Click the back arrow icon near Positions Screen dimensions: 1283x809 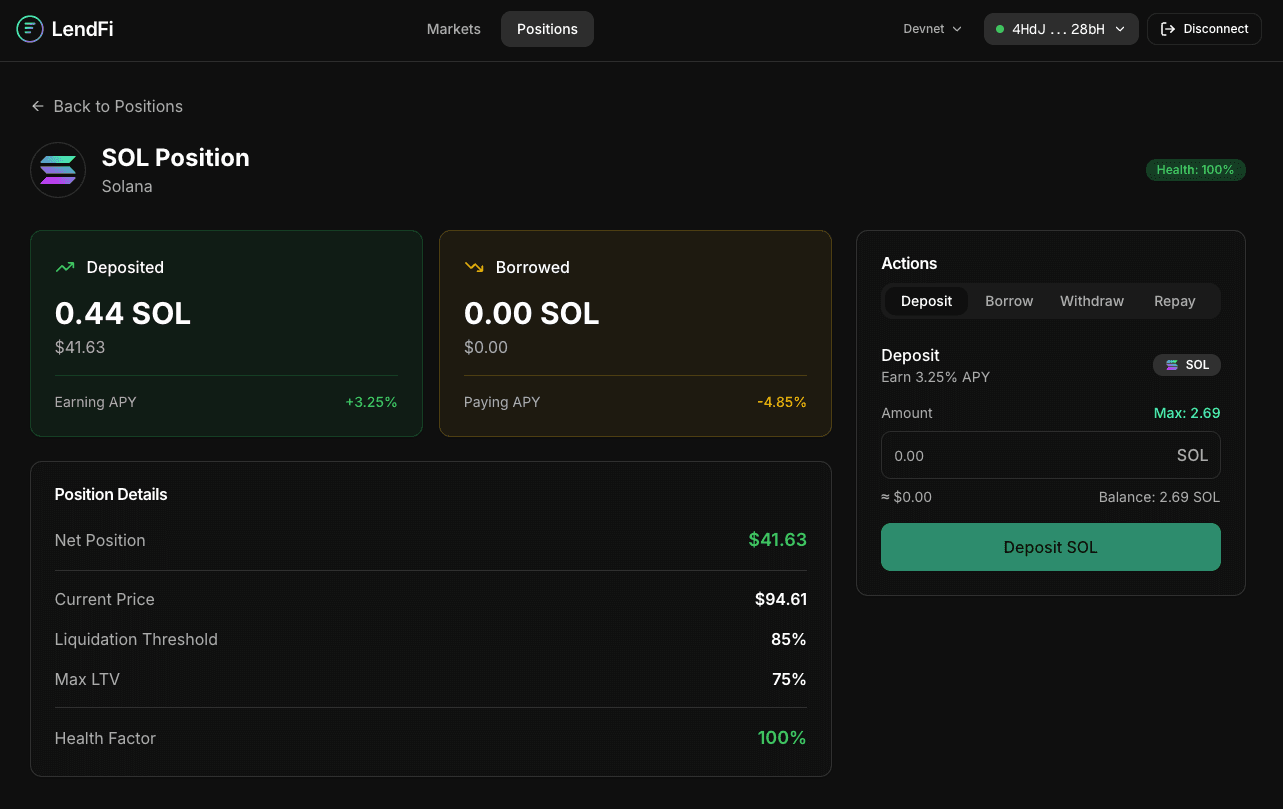point(38,106)
